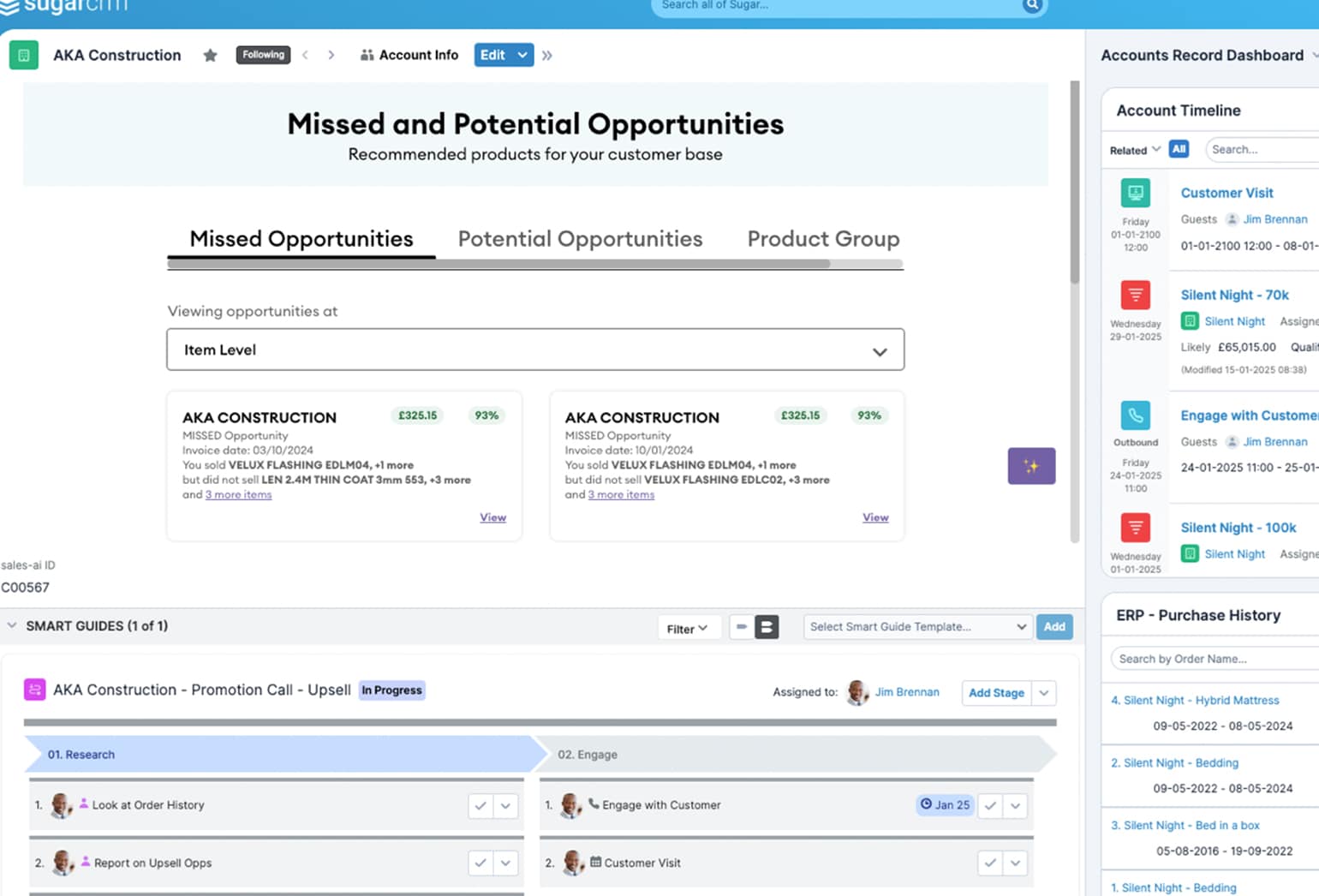Screen dimensions: 1319x896
Task: Collapse the Smart Guides section
Action: click(12, 626)
